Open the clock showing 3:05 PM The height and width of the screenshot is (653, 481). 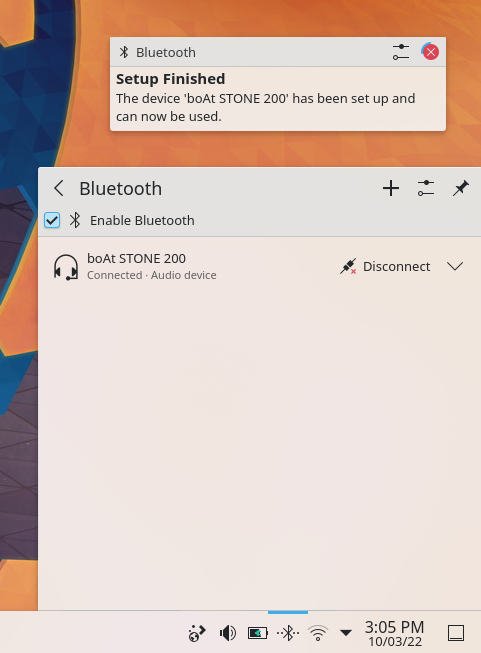(x=394, y=633)
